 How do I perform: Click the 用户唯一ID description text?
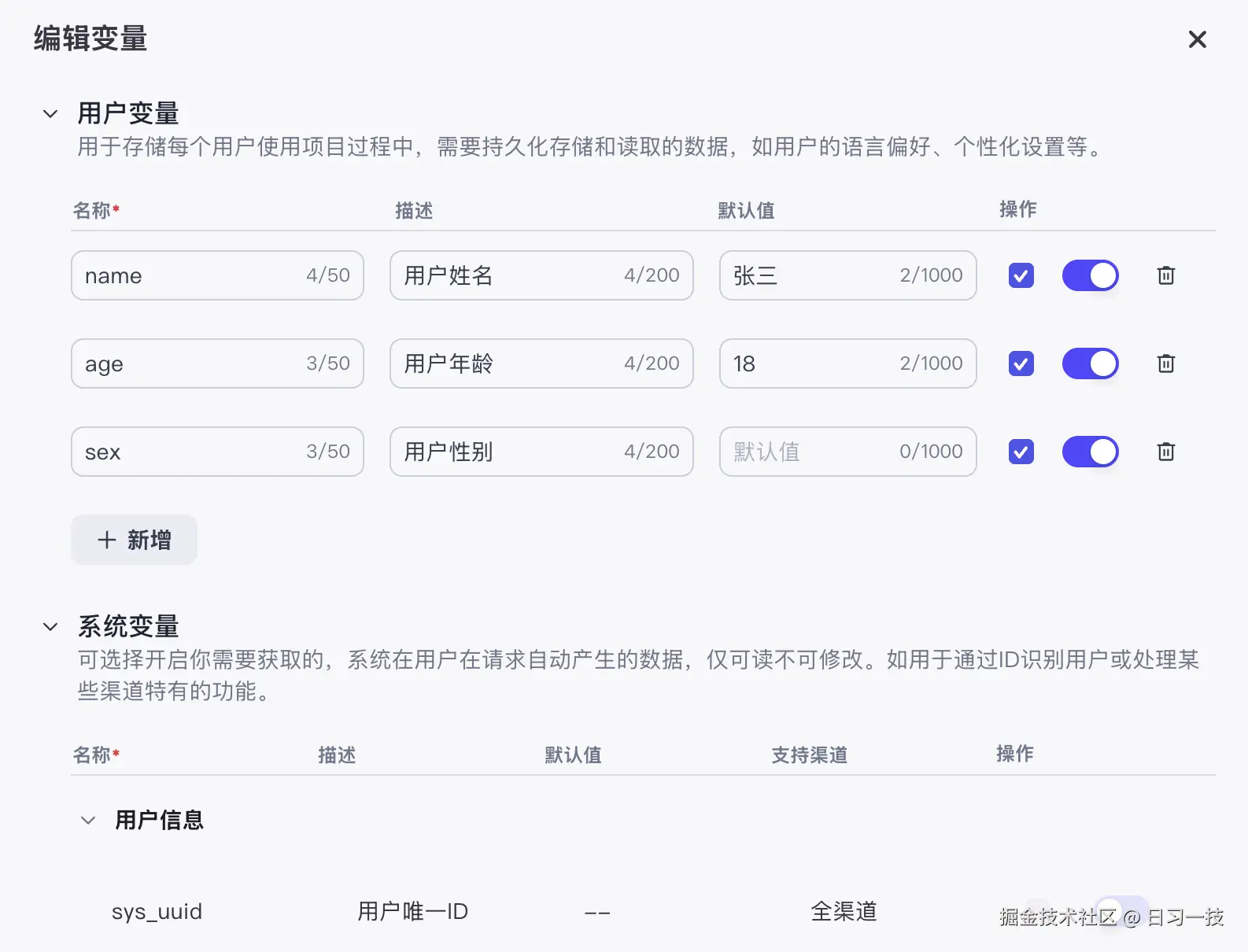412,912
